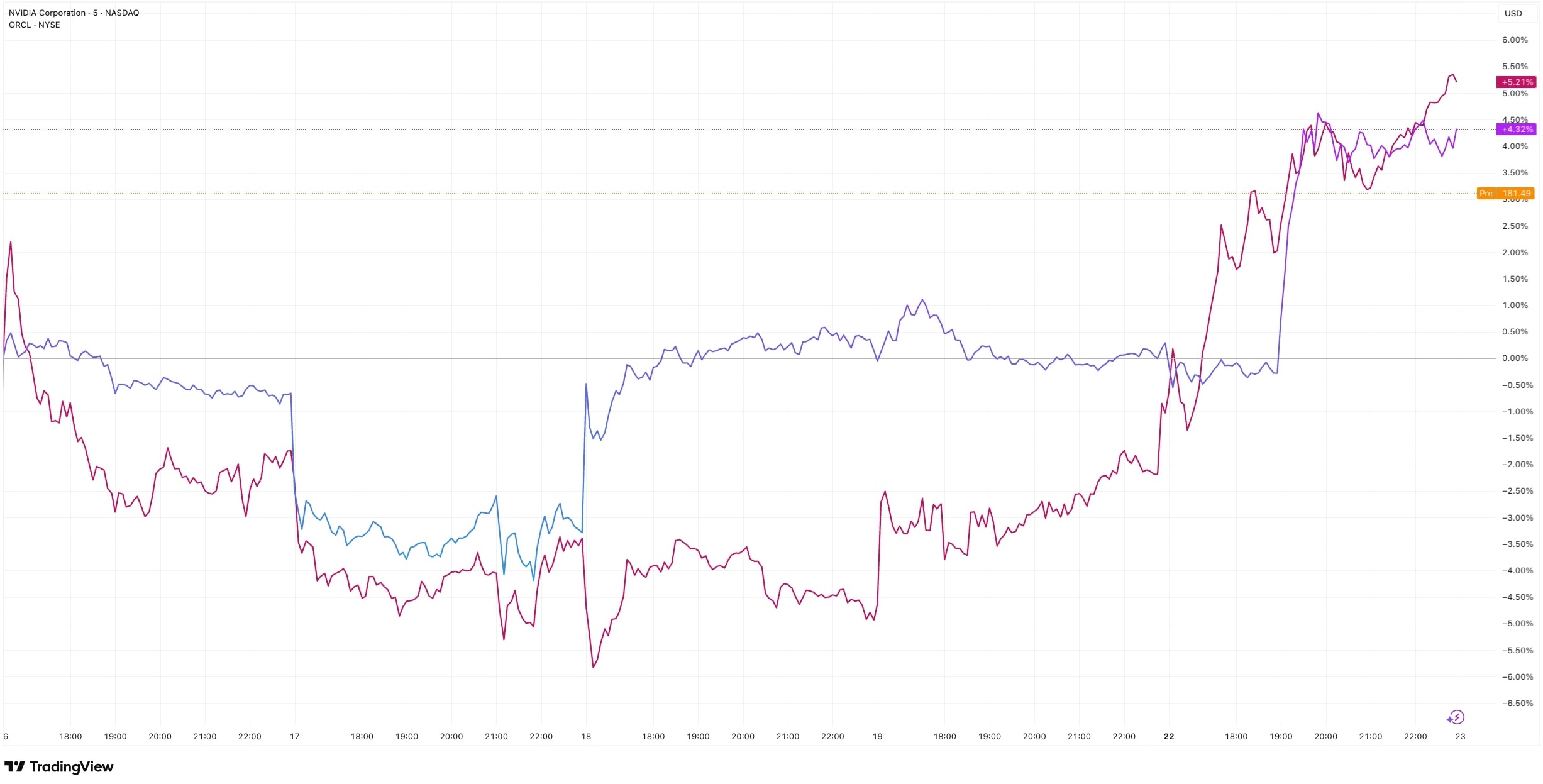Select the 17 date label on time axis
Viewport: 1543px width, 784px height.
pos(294,736)
